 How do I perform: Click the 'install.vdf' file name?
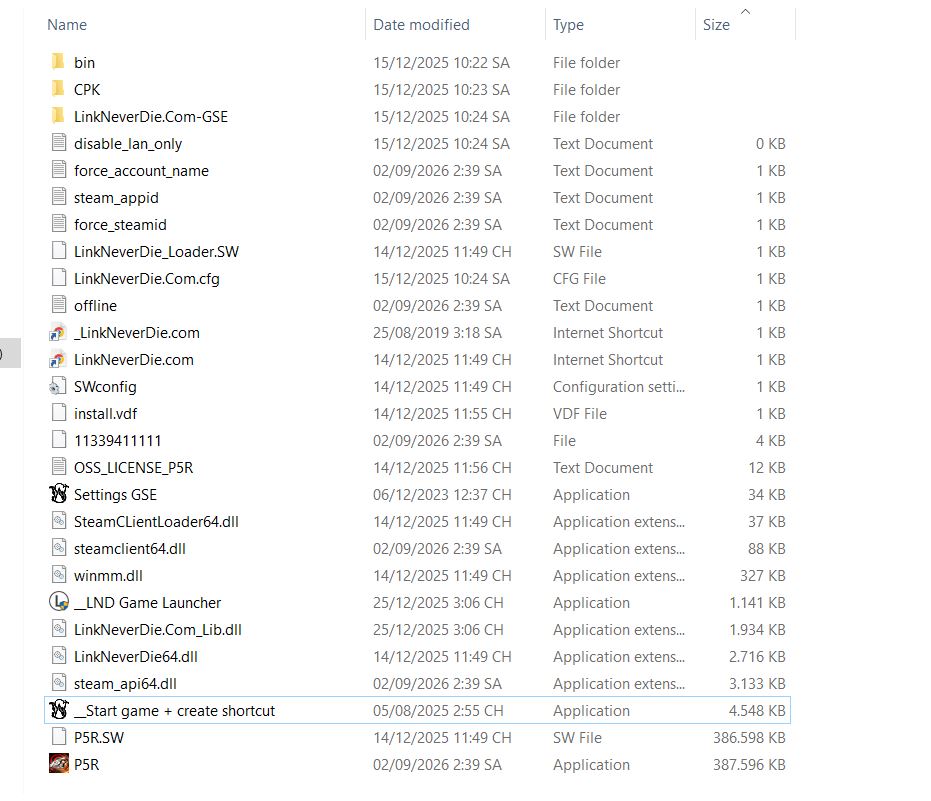coord(105,414)
